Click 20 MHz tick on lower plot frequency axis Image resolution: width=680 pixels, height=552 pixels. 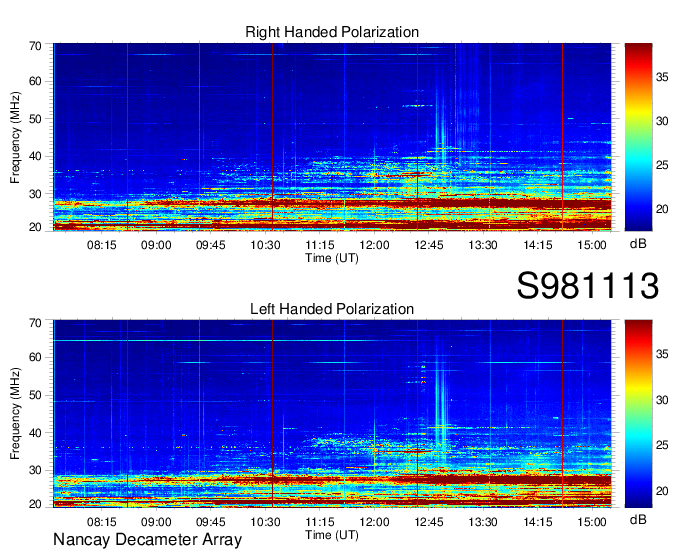[x=35, y=504]
